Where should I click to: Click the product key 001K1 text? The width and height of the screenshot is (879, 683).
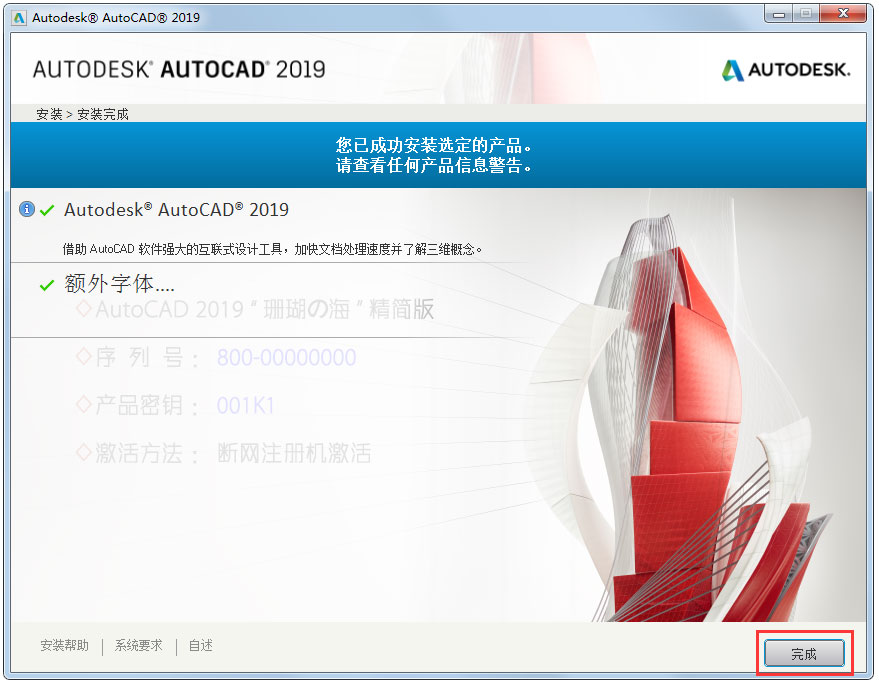point(243,405)
